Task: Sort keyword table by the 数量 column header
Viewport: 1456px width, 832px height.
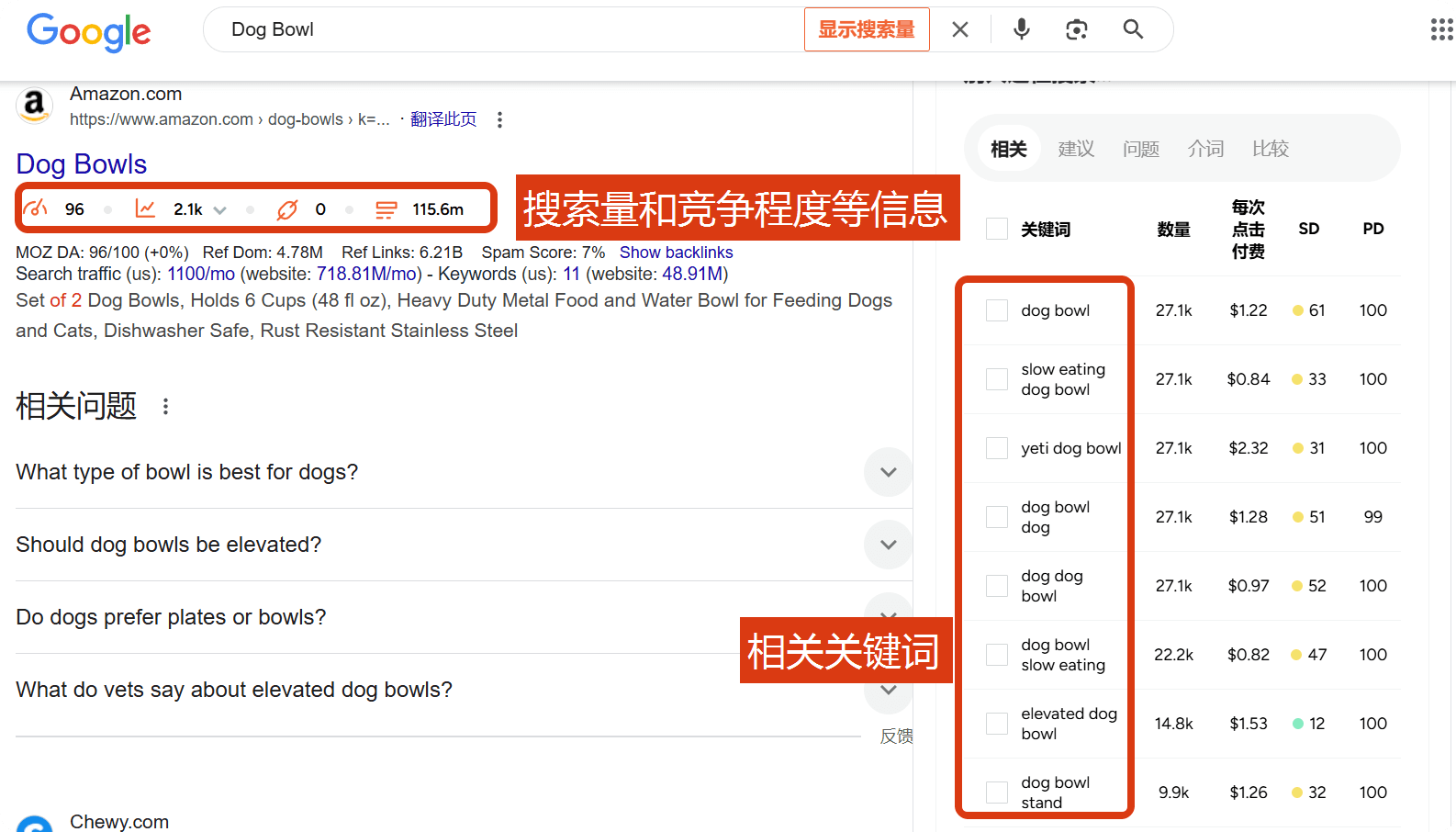Action: 1173,230
